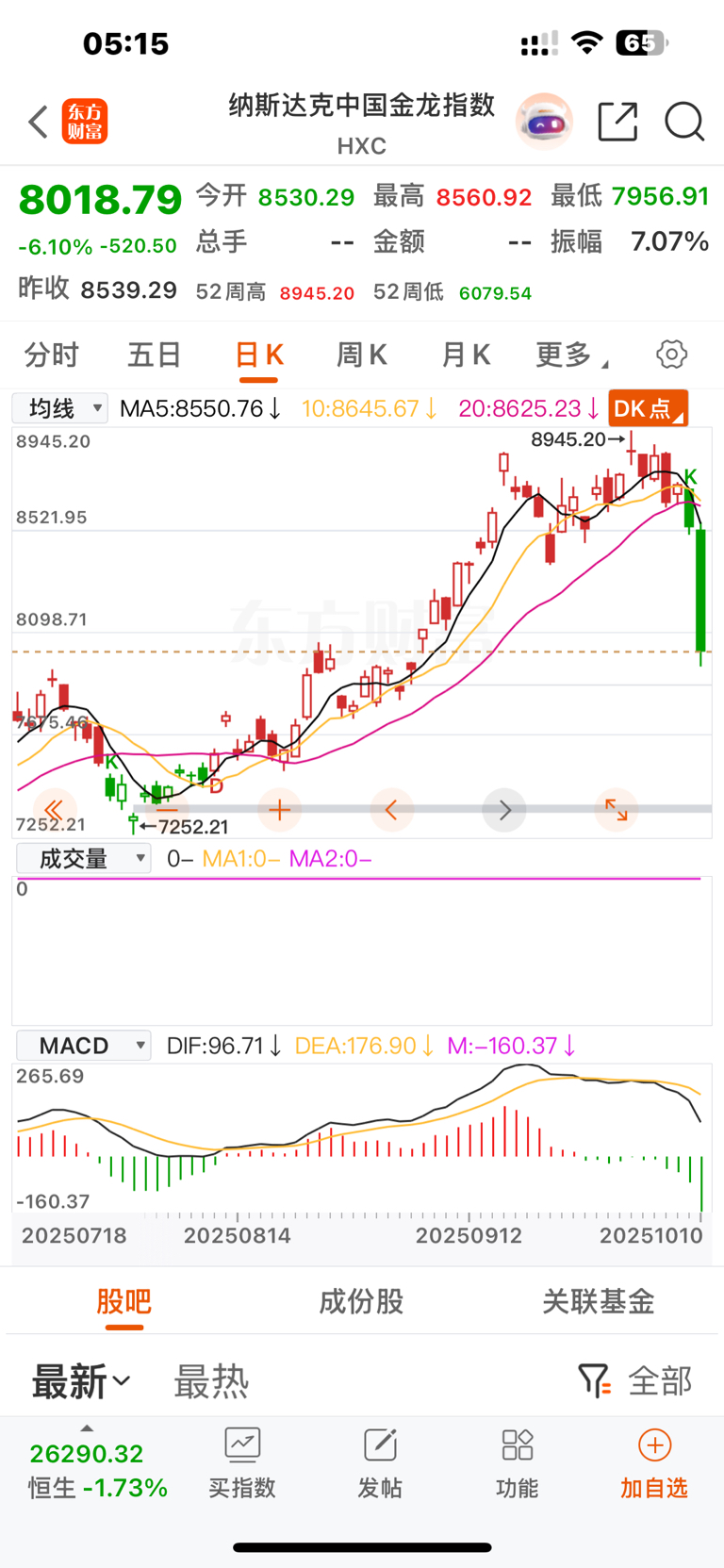
Task: Open the 成交量 indicator dropdown
Action: pyautogui.click(x=84, y=858)
